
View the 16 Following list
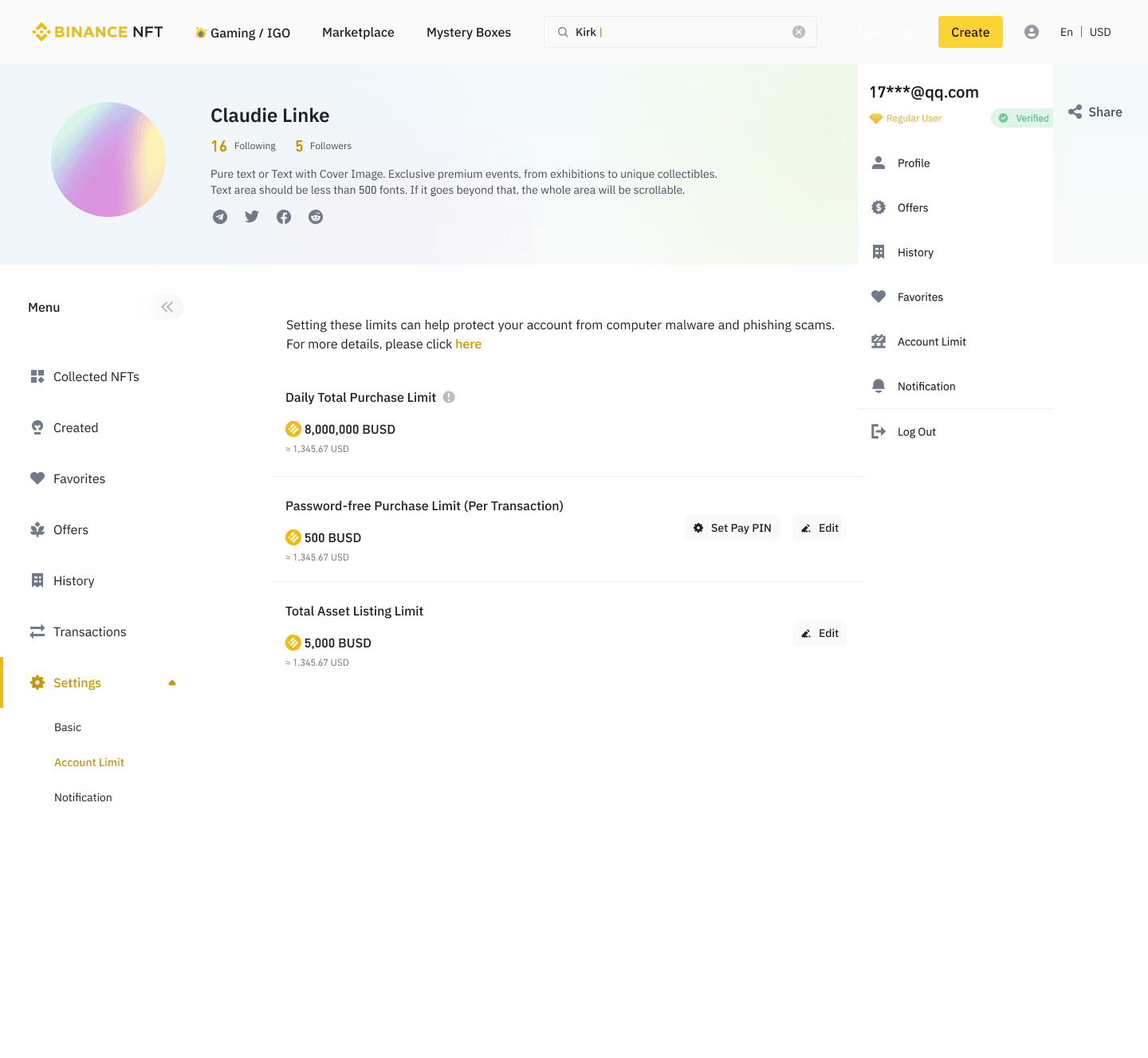pos(243,146)
